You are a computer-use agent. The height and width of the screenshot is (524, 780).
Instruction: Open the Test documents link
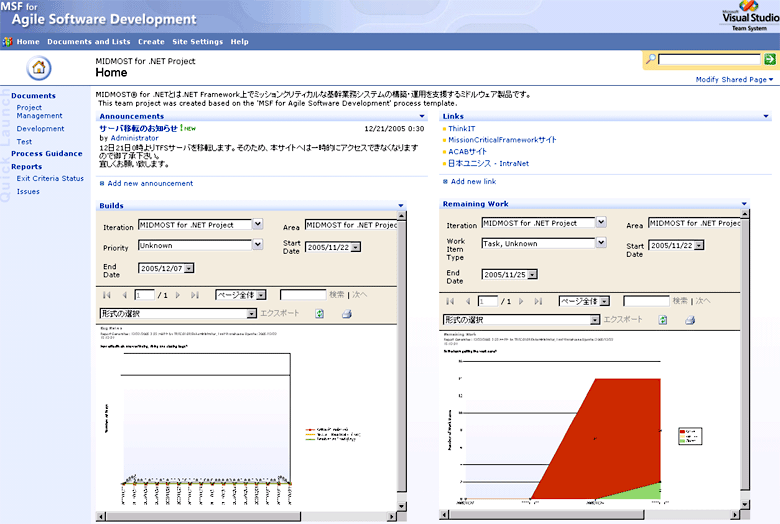click(x=24, y=142)
